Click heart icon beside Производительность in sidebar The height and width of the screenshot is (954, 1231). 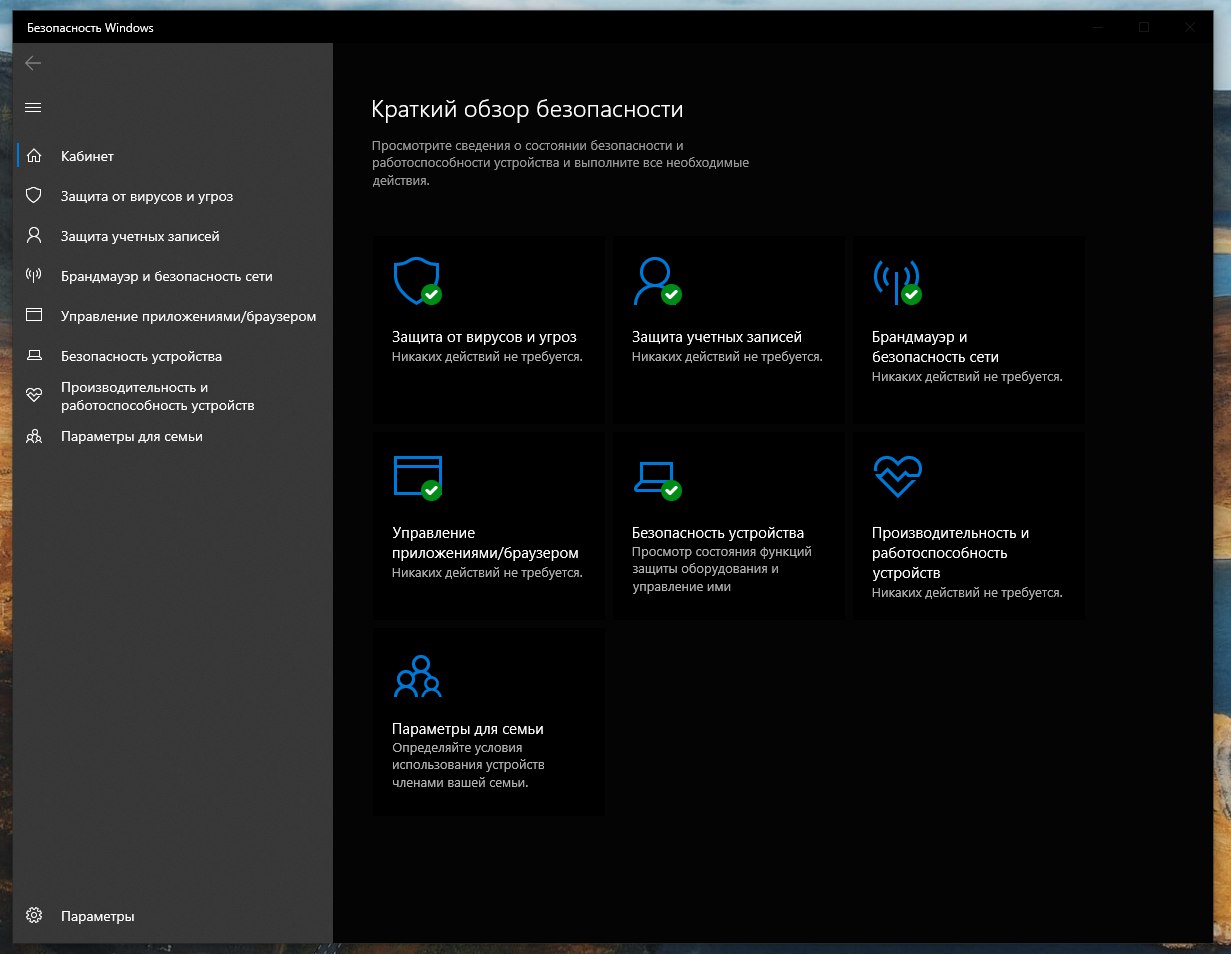[34, 396]
